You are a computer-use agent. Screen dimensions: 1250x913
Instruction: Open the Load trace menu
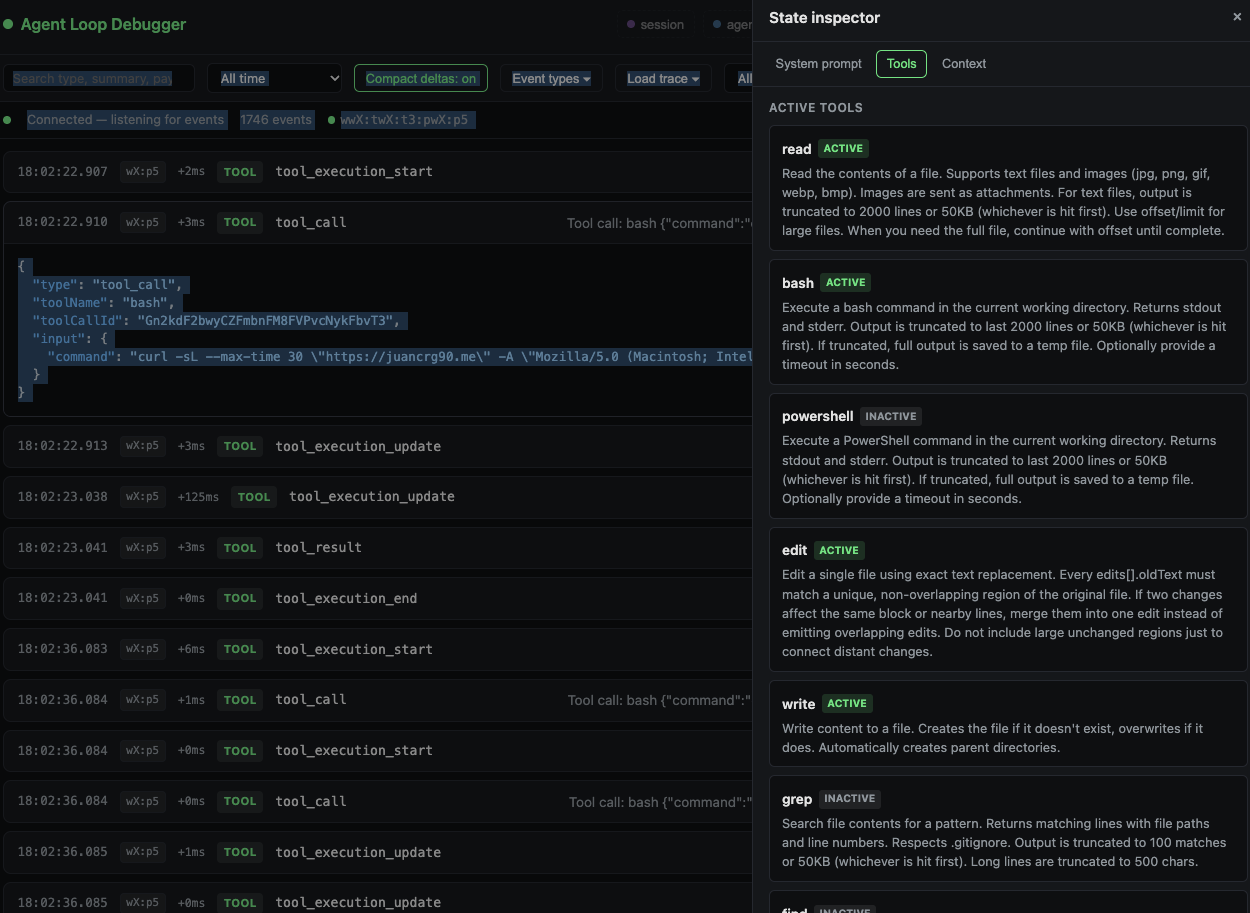tap(663, 78)
